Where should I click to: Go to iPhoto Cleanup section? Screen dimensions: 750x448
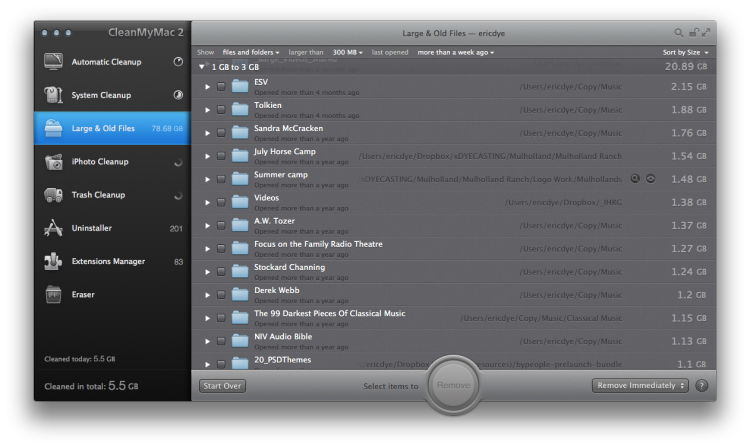[x=112, y=162]
